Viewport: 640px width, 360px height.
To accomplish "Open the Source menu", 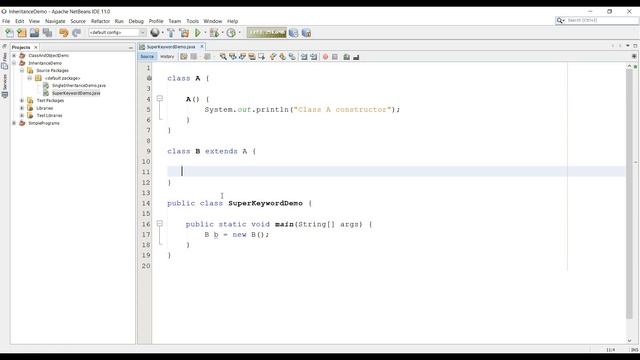I will pyautogui.click(x=78, y=21).
